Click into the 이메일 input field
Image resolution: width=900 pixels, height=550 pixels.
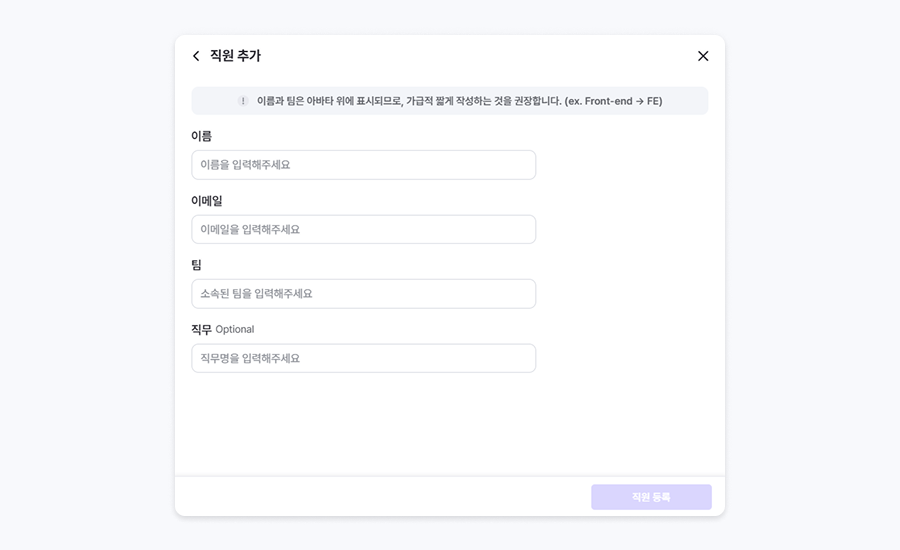point(363,229)
